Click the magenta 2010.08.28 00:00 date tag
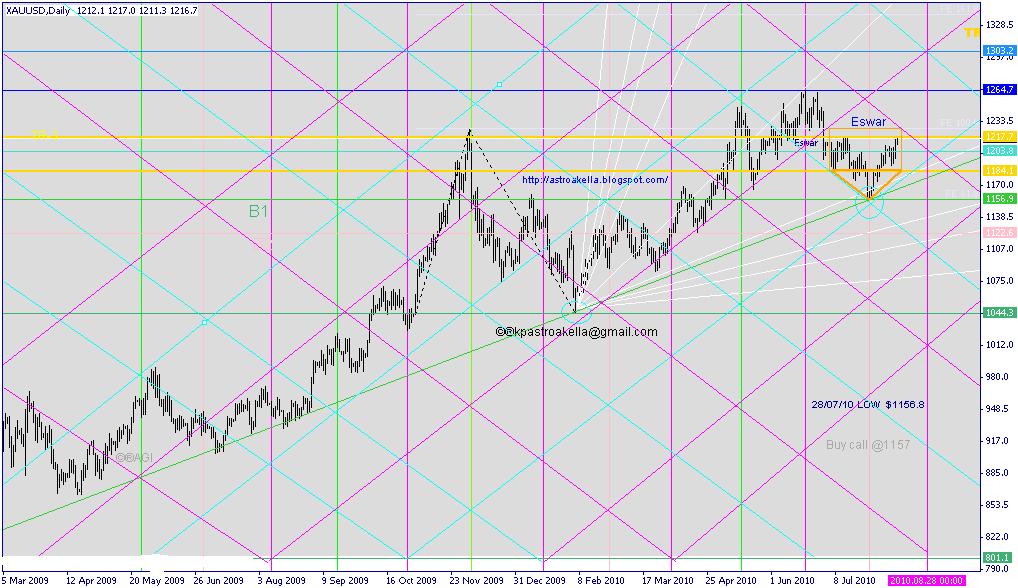1018x588 pixels. [926, 580]
